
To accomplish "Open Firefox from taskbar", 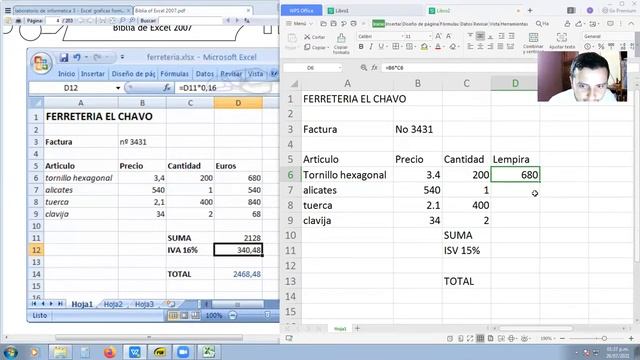I will point(109,352).
